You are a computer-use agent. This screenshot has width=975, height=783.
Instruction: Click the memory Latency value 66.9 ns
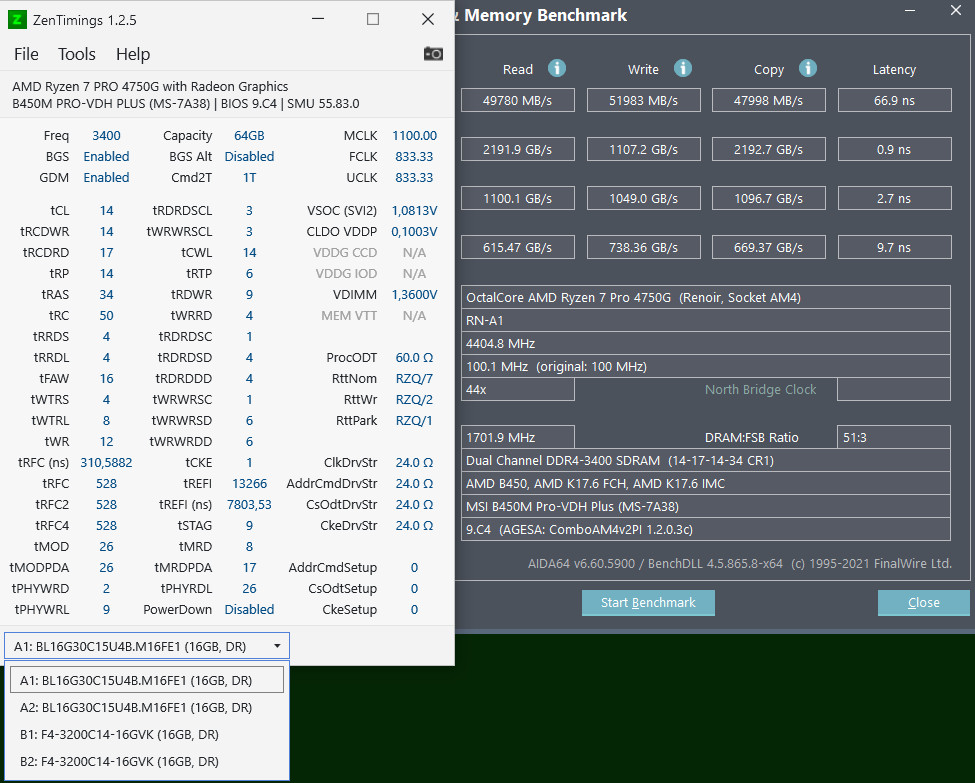pyautogui.click(x=894, y=100)
